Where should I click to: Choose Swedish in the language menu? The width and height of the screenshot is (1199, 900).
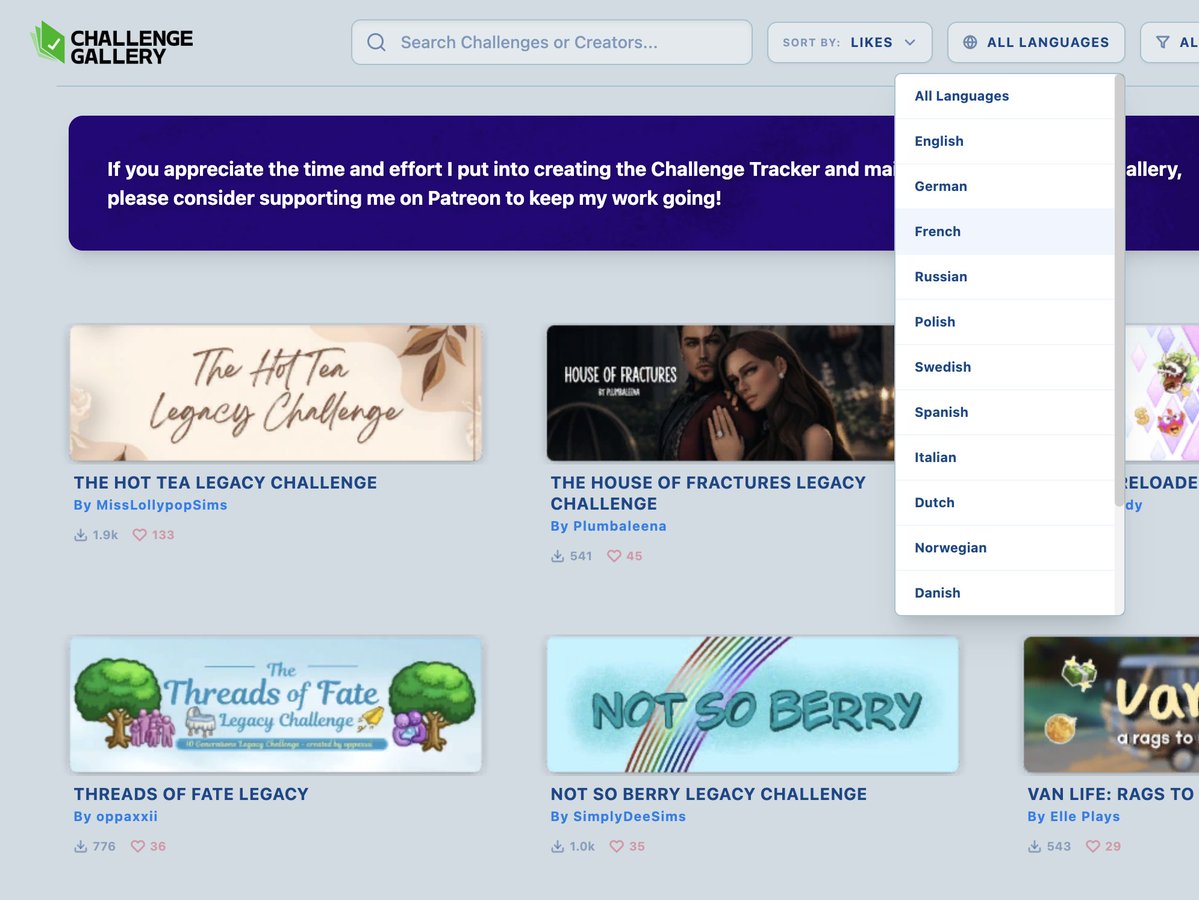pyautogui.click(x=1005, y=366)
